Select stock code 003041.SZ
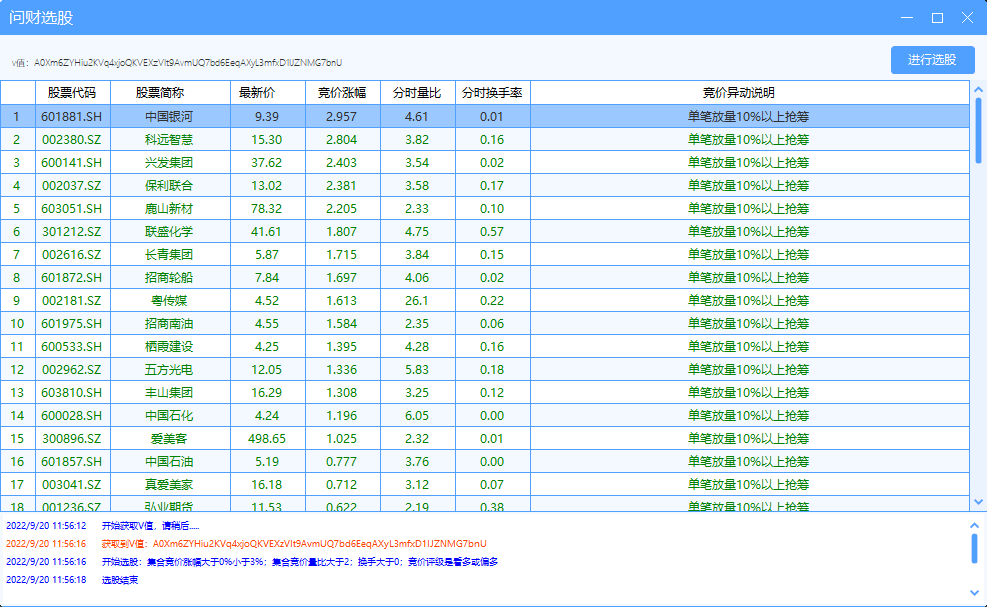This screenshot has height=607, width=987. [72, 485]
